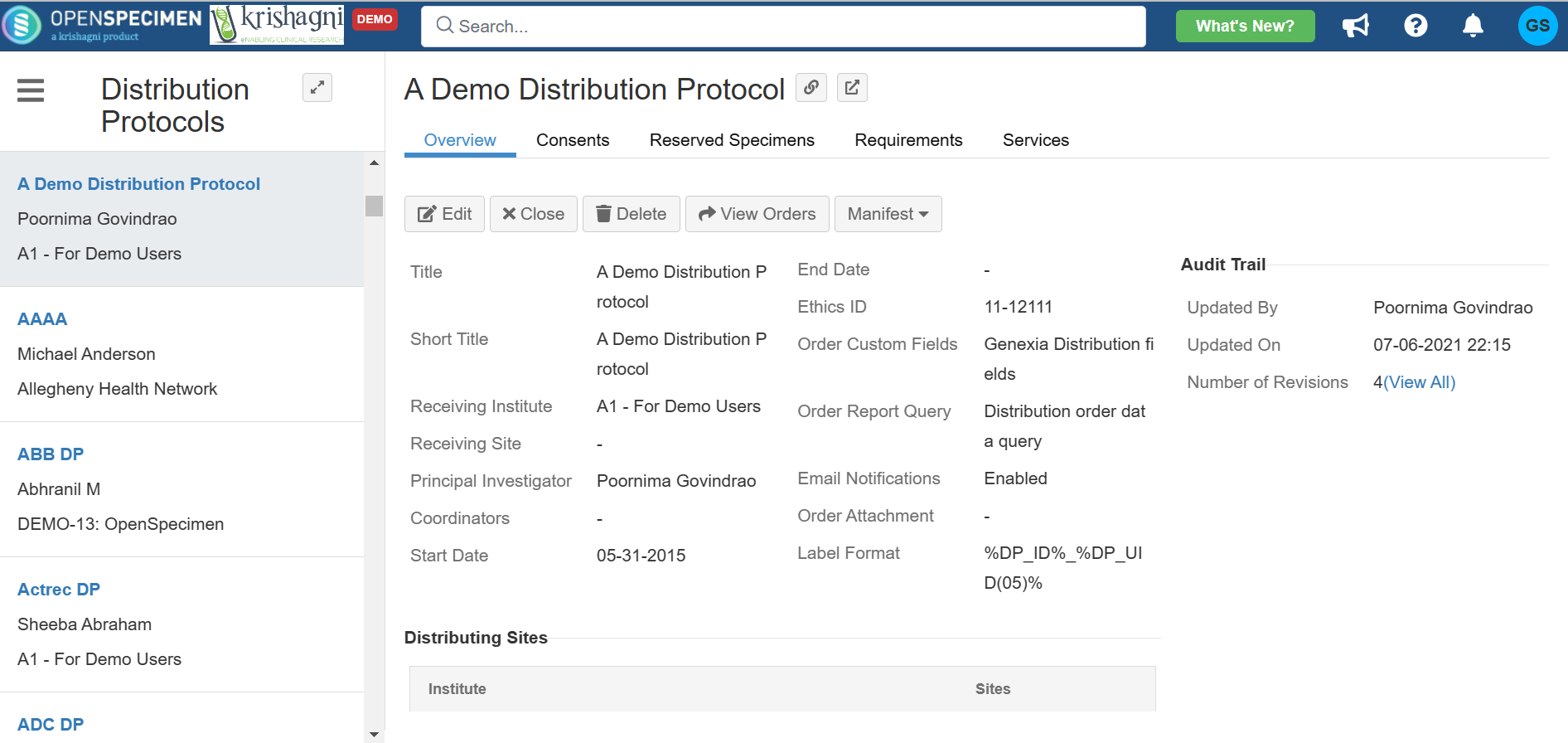View notifications bell icon

1473,26
